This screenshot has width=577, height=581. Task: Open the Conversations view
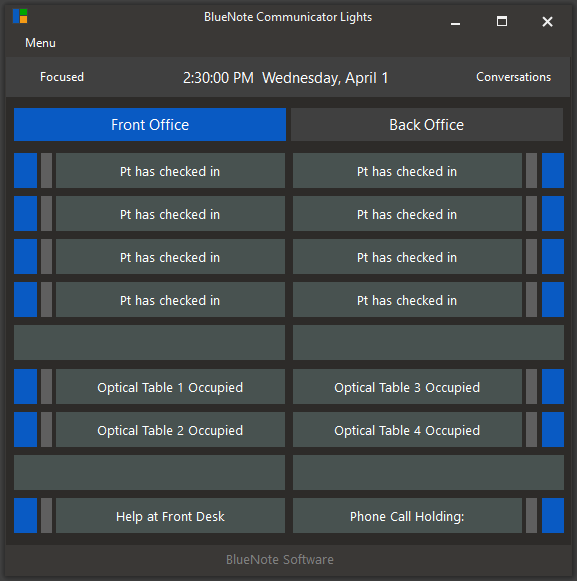coord(513,77)
